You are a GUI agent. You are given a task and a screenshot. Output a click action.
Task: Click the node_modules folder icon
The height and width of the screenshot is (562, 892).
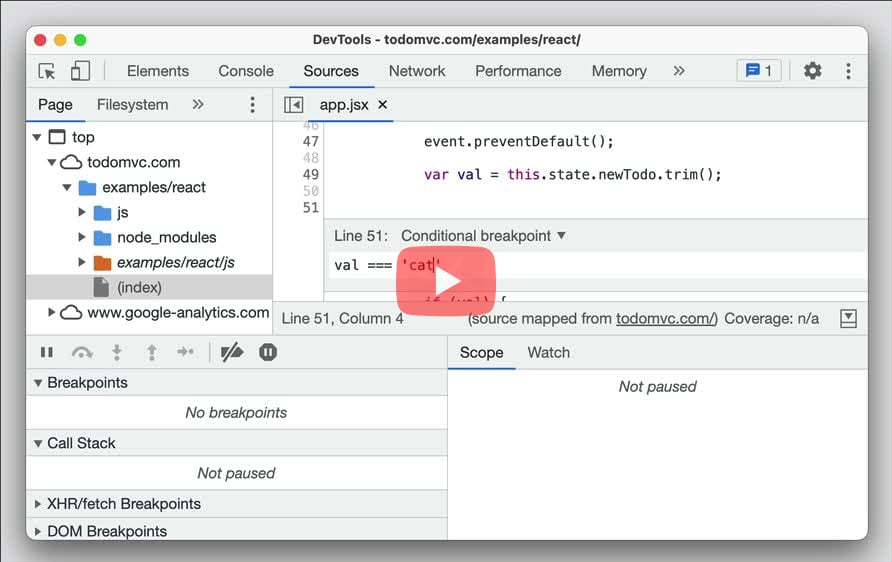coord(102,238)
